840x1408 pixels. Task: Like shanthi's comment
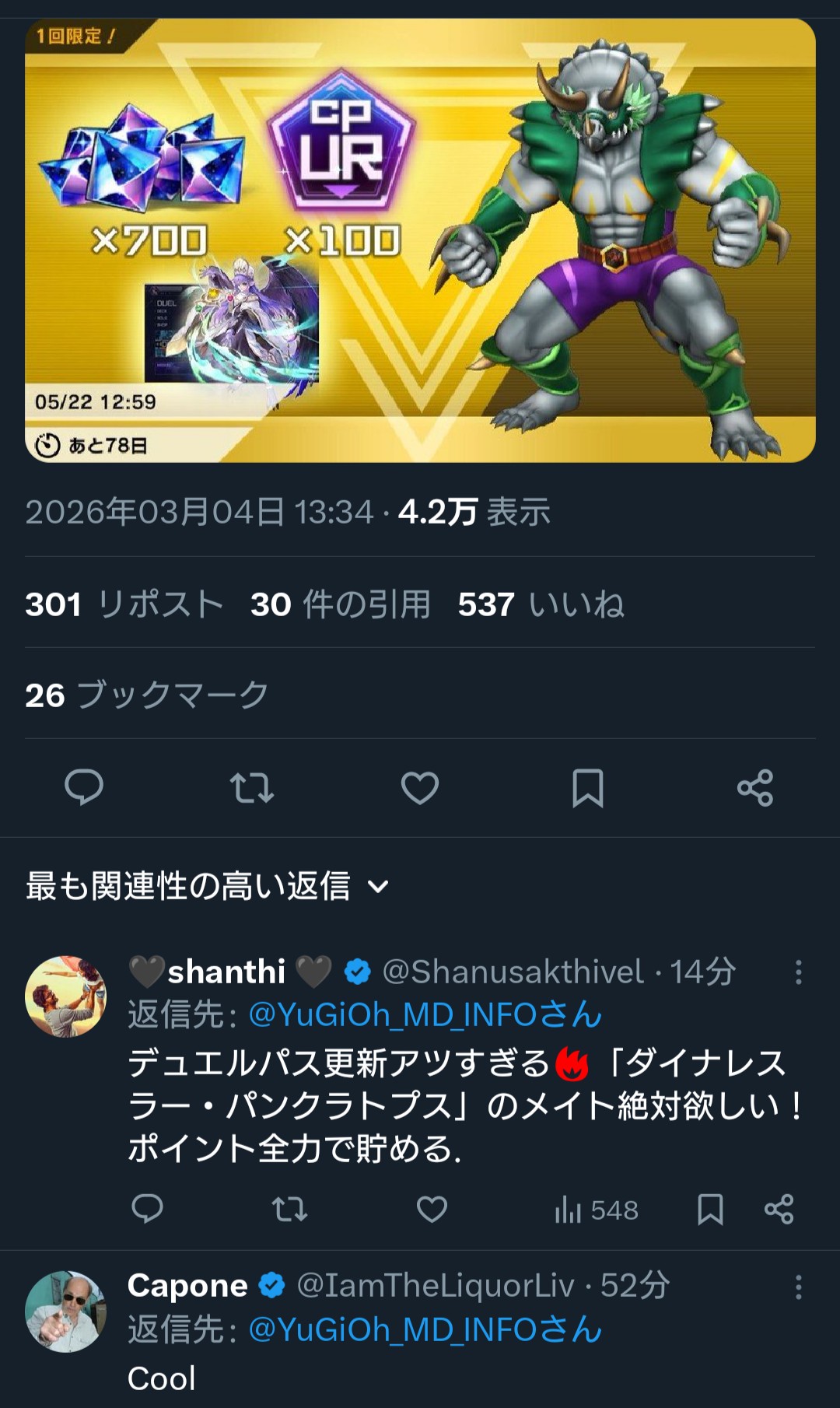coord(432,1210)
